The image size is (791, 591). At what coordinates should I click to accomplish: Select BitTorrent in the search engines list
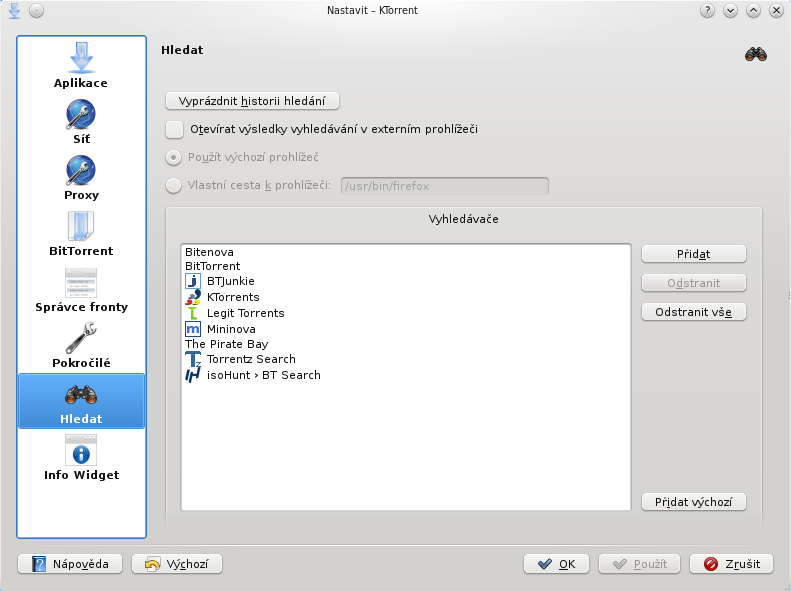pos(212,266)
